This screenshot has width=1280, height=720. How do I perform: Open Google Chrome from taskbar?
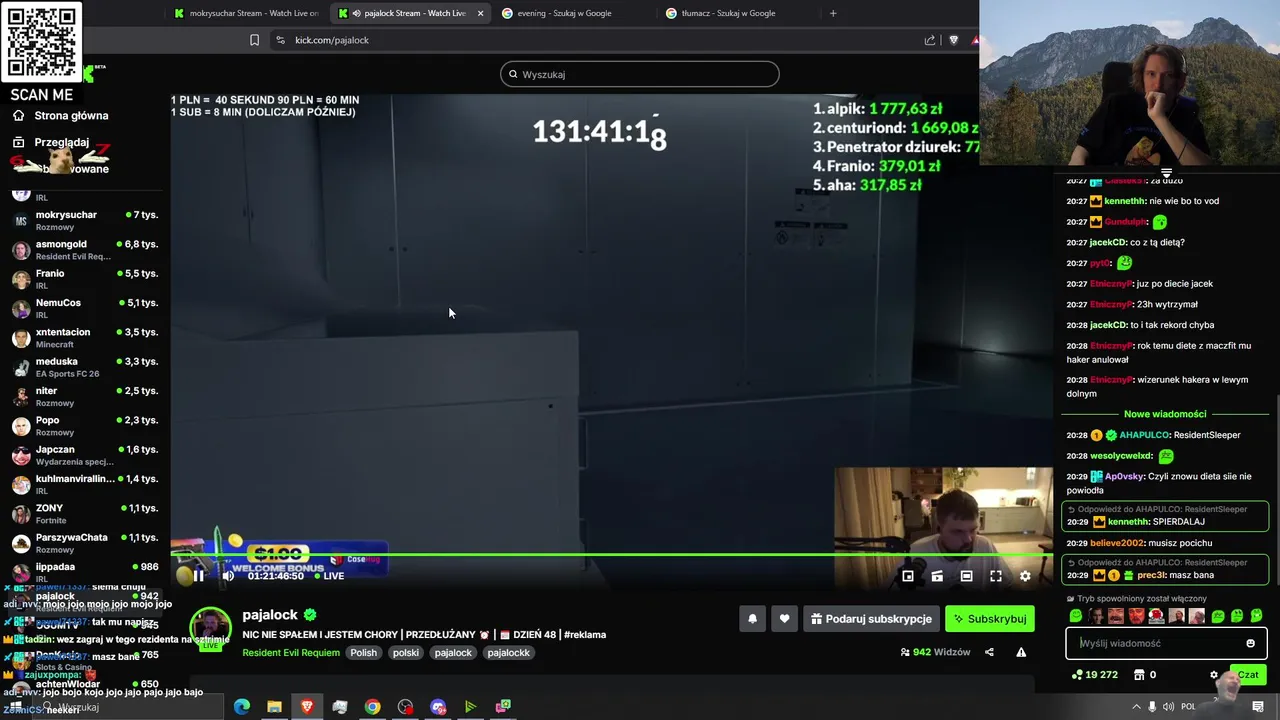372,707
